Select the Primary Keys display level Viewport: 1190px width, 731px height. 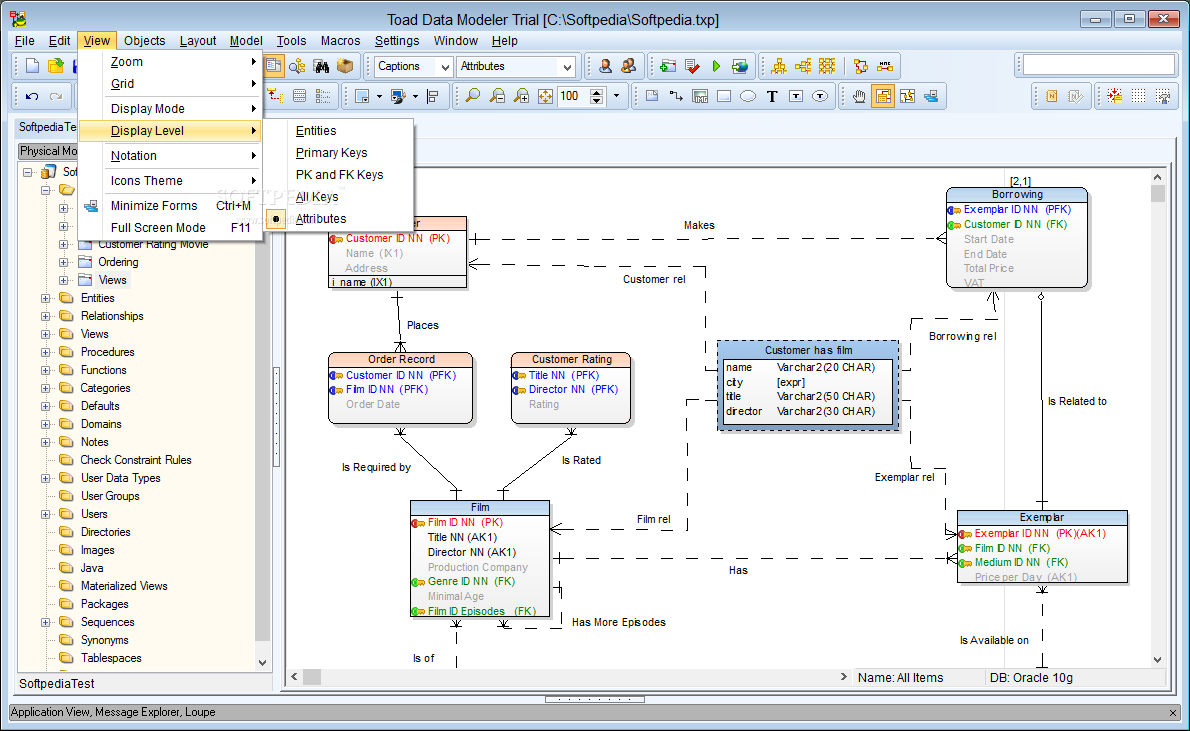pyautogui.click(x=331, y=153)
